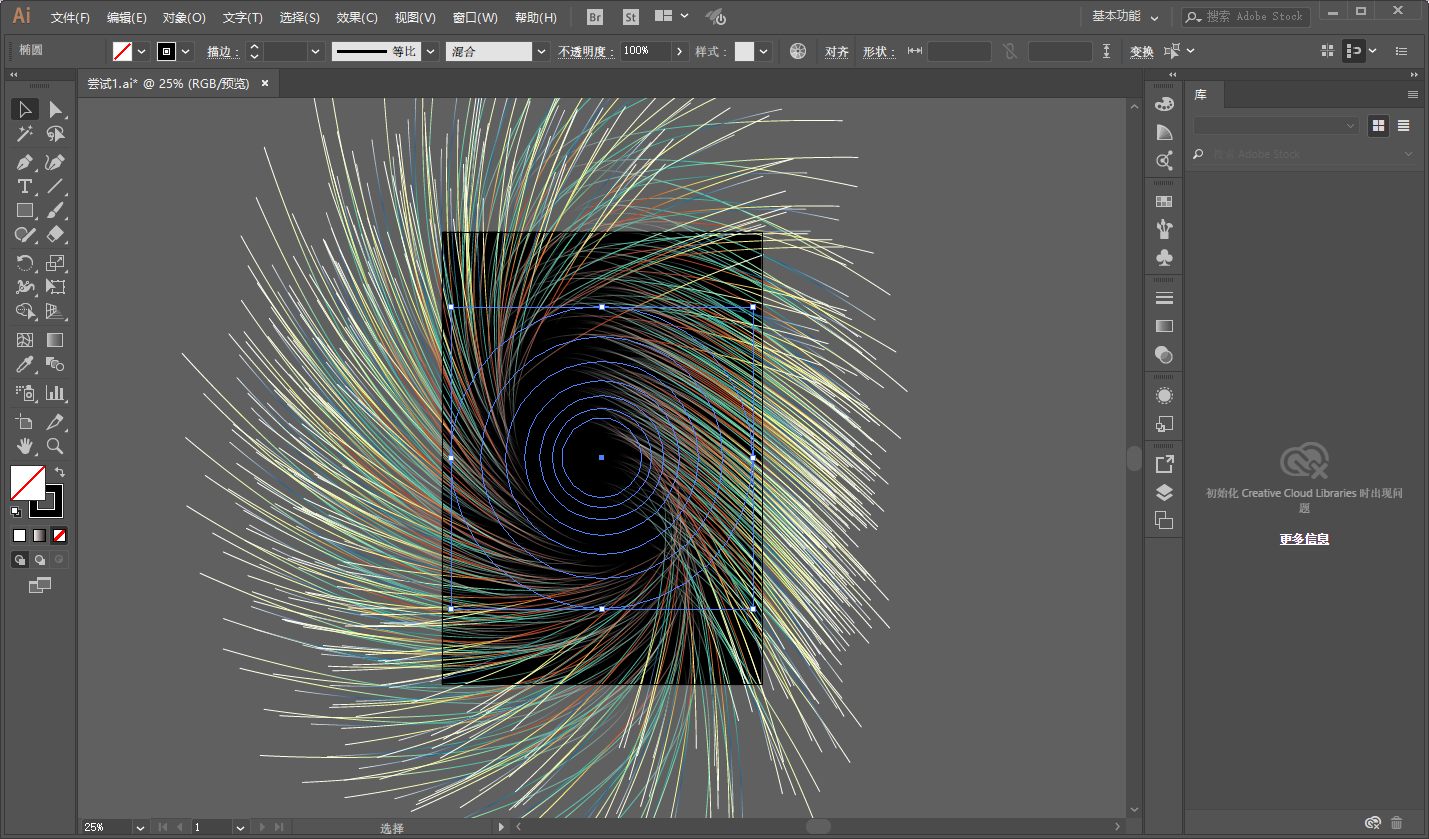
Task: Swap fill and stroke colors
Action: [60, 472]
